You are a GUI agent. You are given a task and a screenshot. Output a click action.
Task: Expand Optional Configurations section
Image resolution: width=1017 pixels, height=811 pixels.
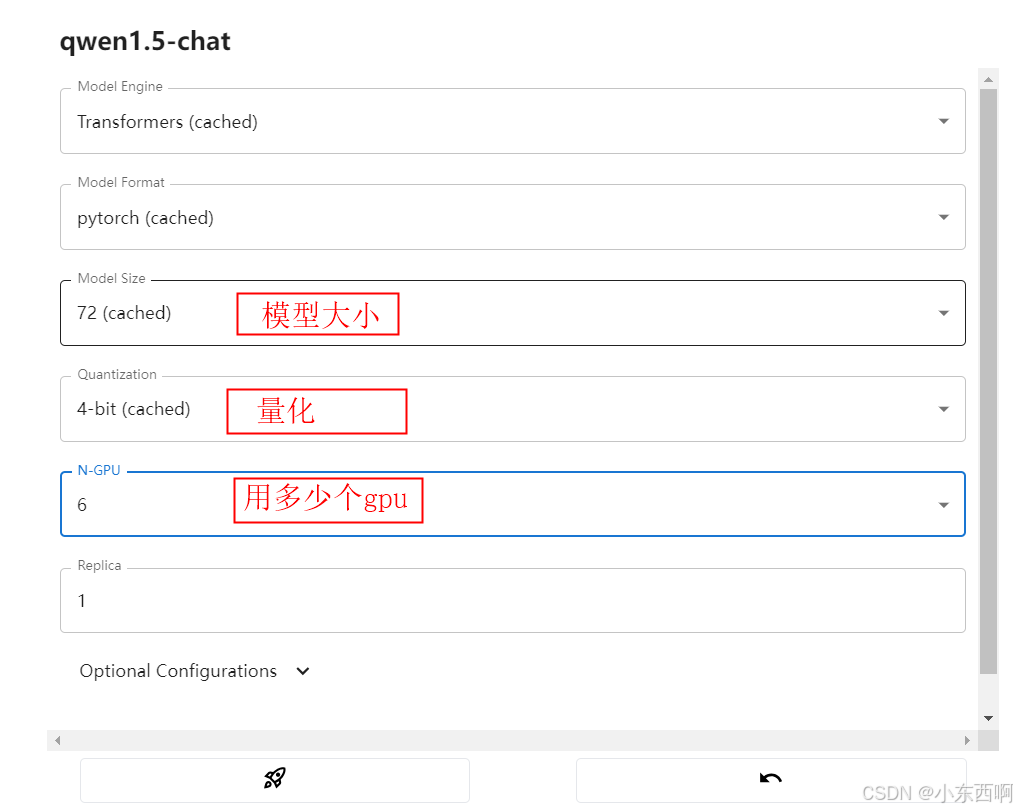[195, 671]
